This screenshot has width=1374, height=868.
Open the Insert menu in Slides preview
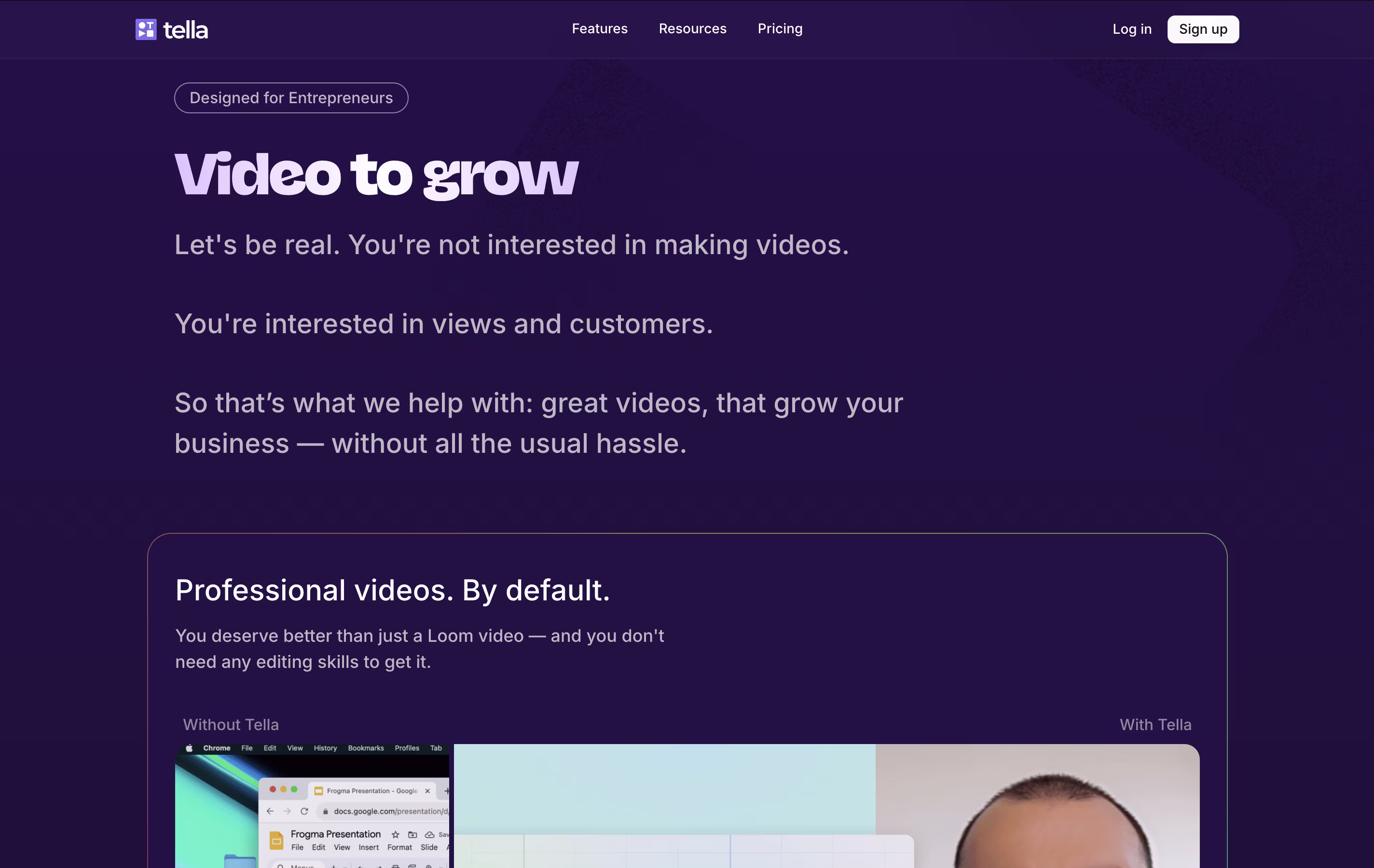tap(369, 847)
